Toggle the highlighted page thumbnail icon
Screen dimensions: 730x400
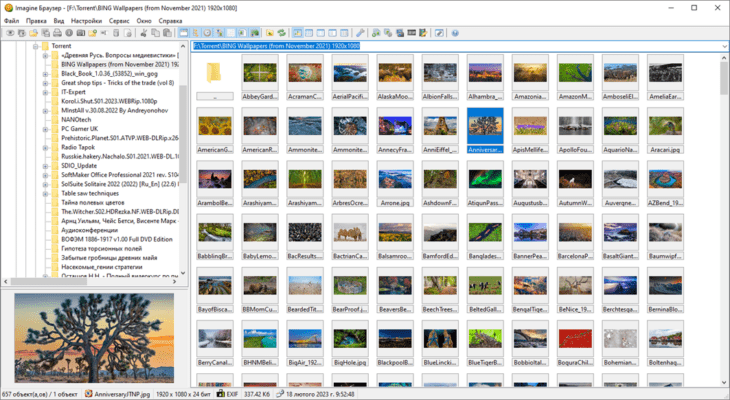[x=242, y=33]
